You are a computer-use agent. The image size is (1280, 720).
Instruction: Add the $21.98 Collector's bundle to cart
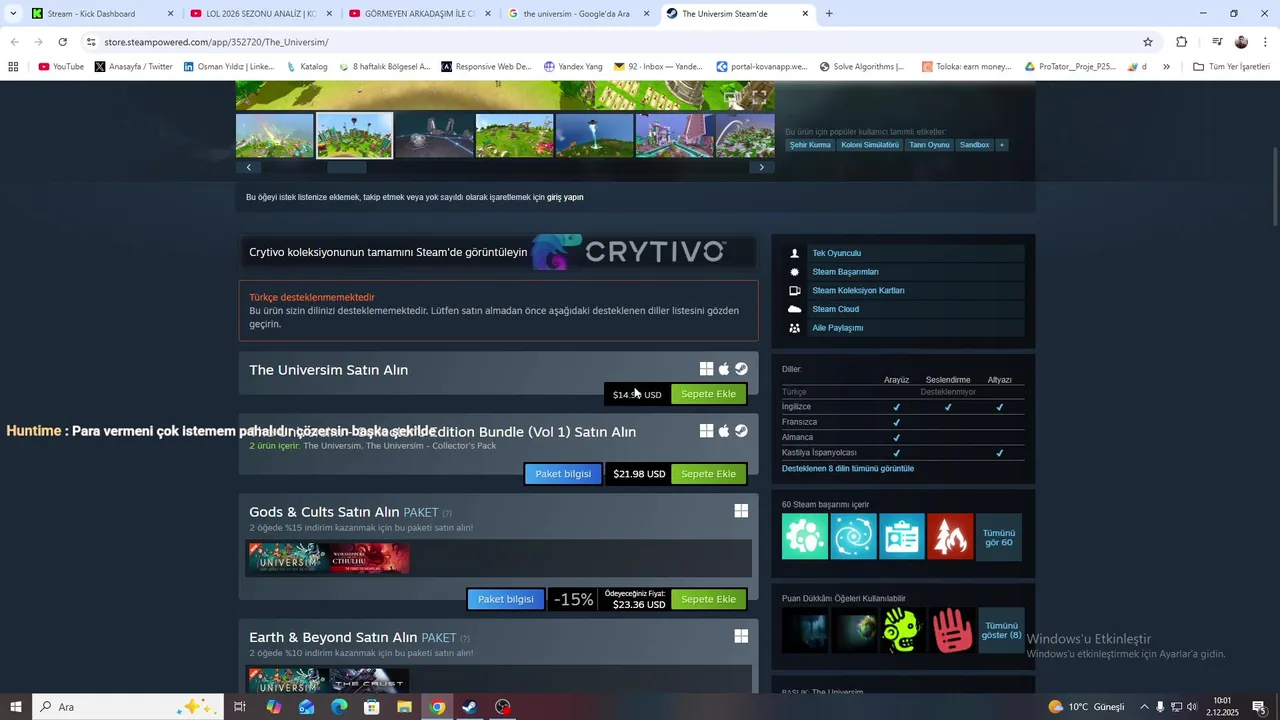(708, 474)
